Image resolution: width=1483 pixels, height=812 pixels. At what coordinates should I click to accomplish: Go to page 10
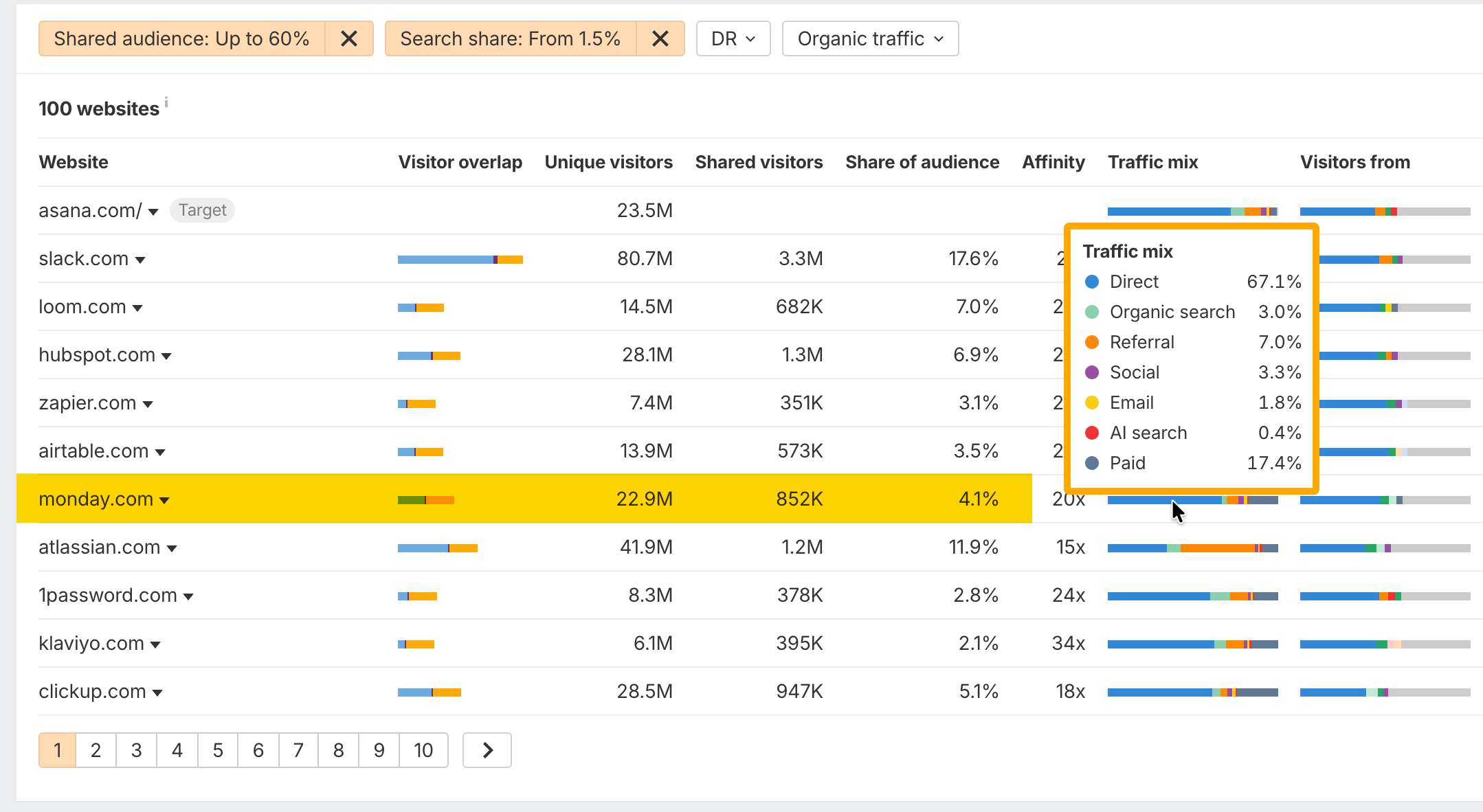423,750
